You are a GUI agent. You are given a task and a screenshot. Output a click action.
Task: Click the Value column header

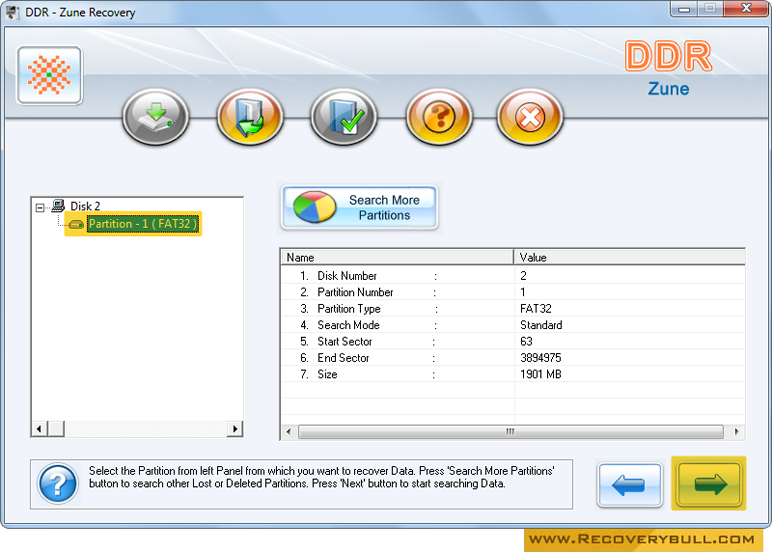tap(630, 258)
